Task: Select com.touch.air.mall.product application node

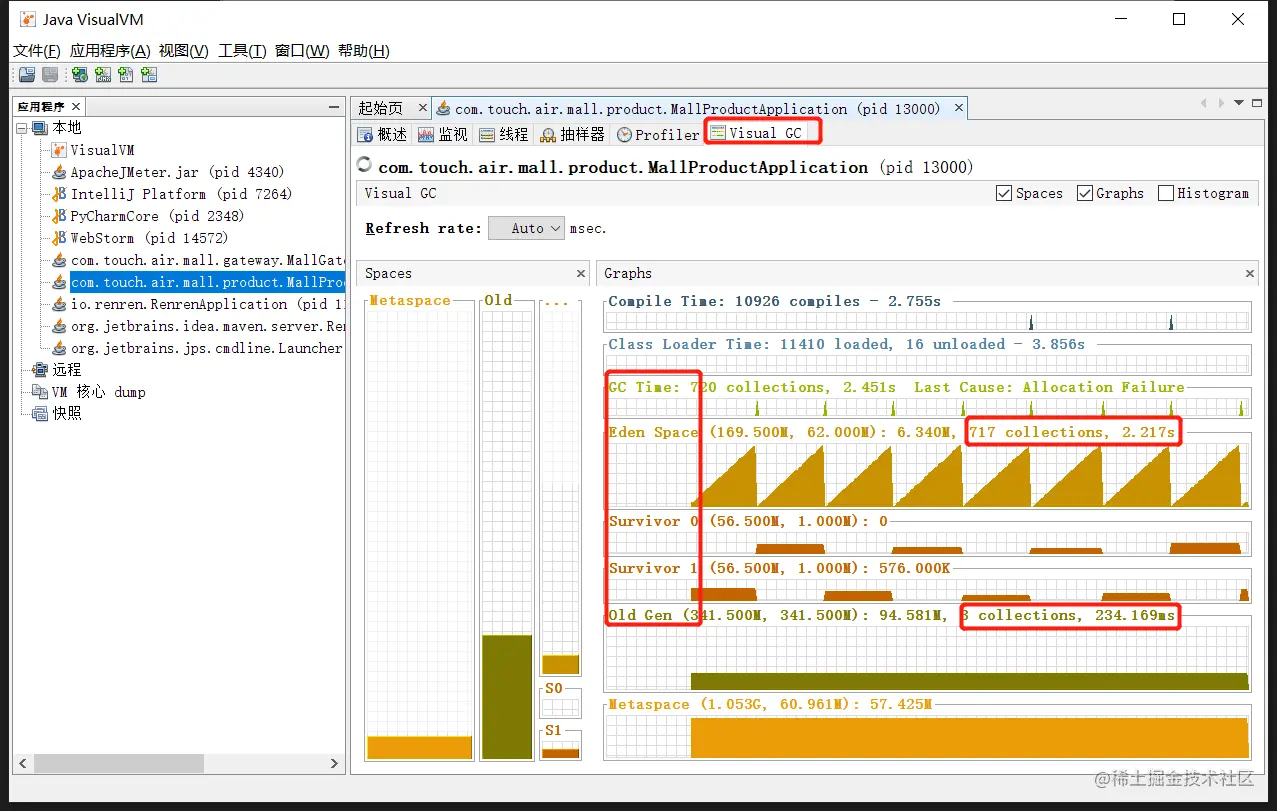Action: click(x=208, y=282)
